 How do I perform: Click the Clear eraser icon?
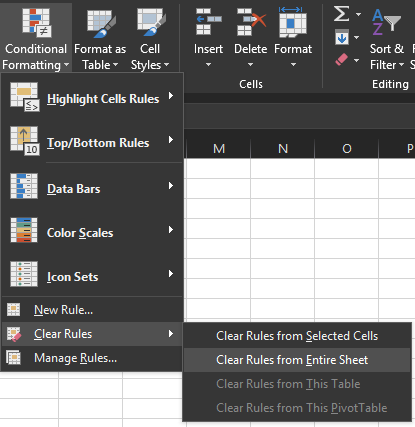coord(341,60)
